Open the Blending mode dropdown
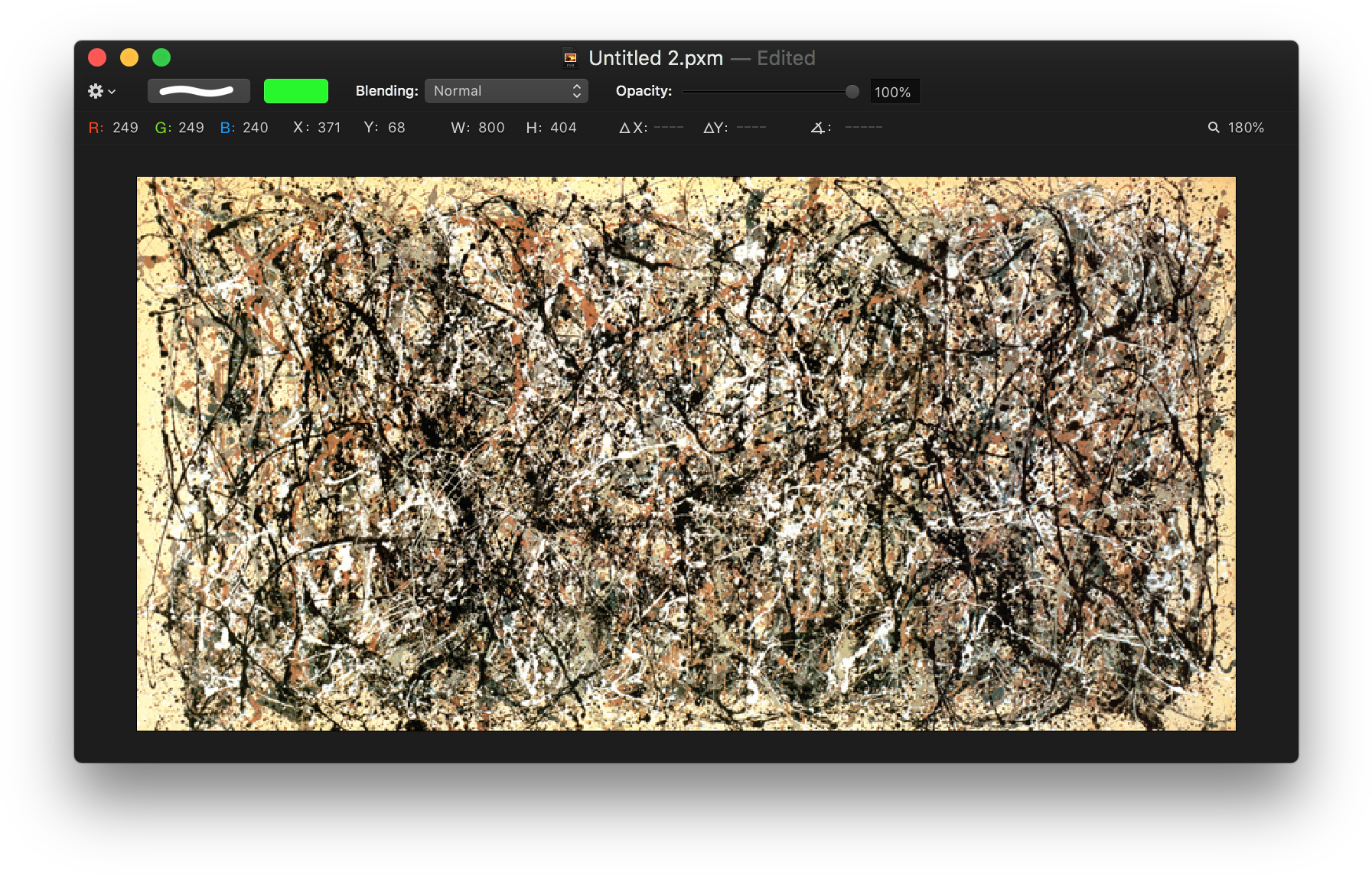This screenshot has height=876, width=1372. click(507, 90)
